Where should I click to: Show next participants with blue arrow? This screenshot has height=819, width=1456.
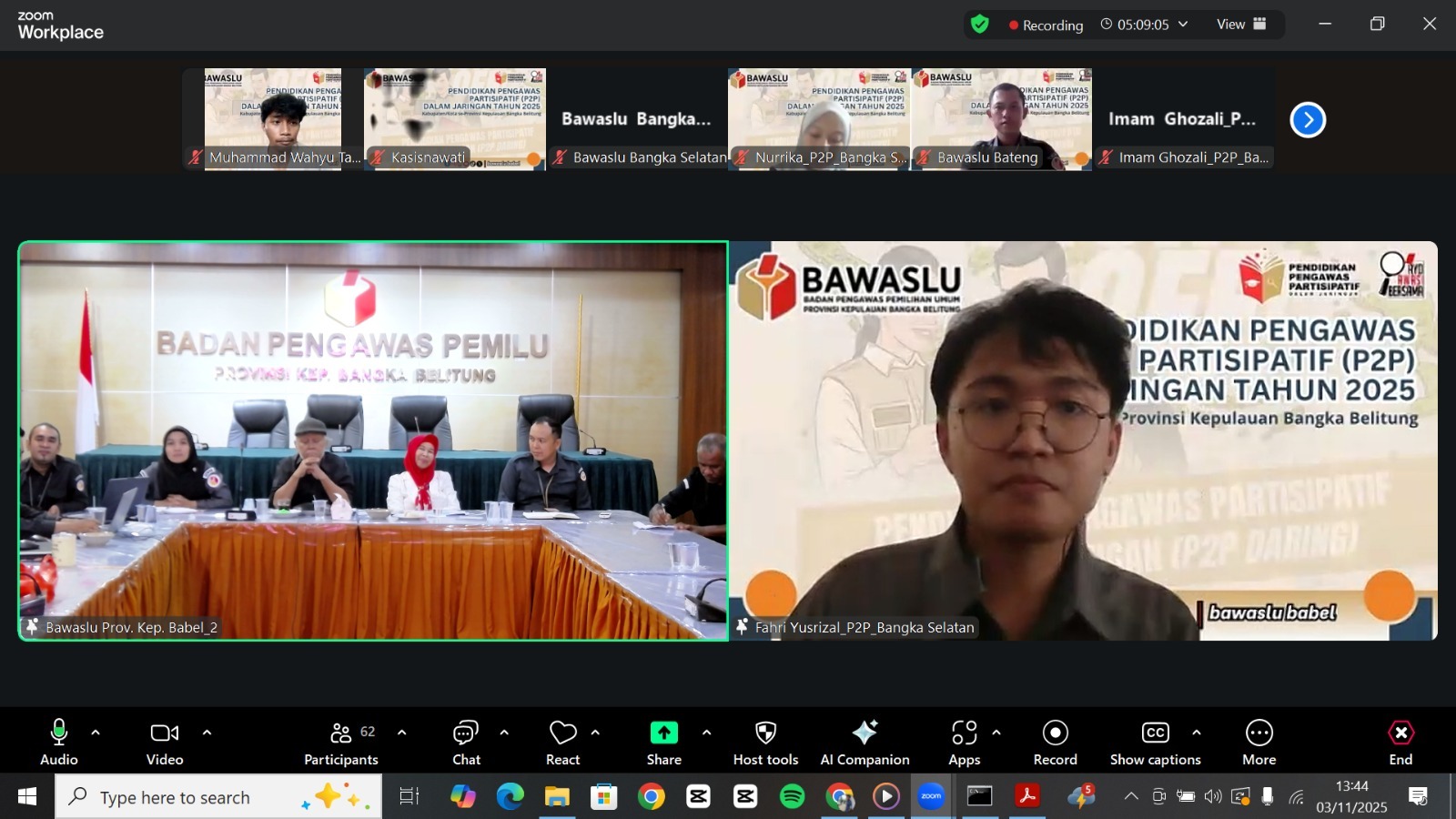coord(1308,120)
